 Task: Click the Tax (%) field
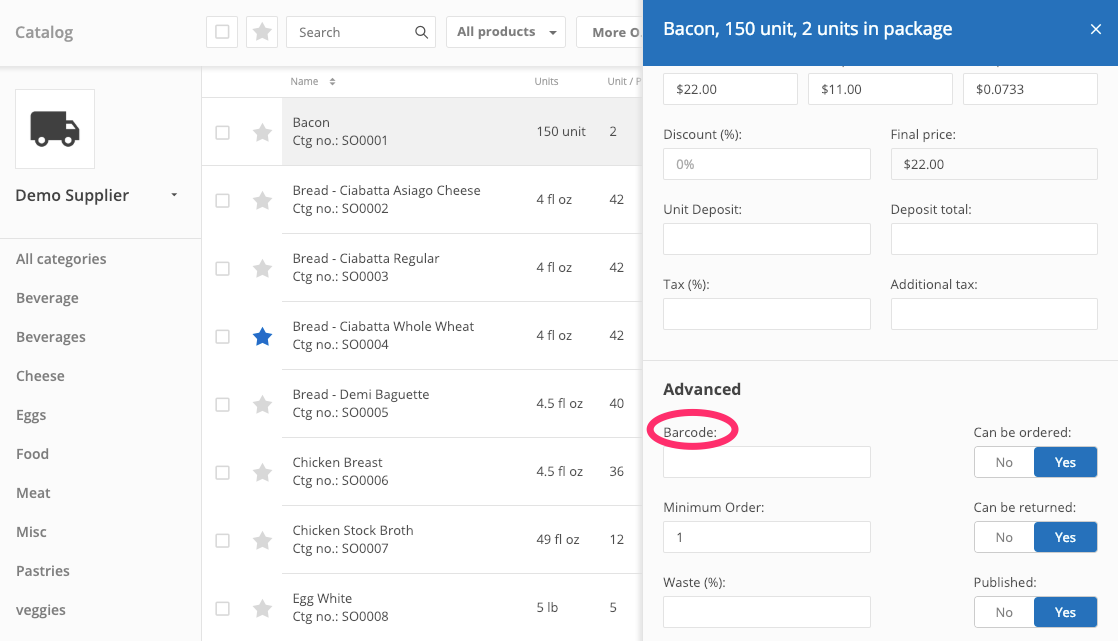click(766, 314)
